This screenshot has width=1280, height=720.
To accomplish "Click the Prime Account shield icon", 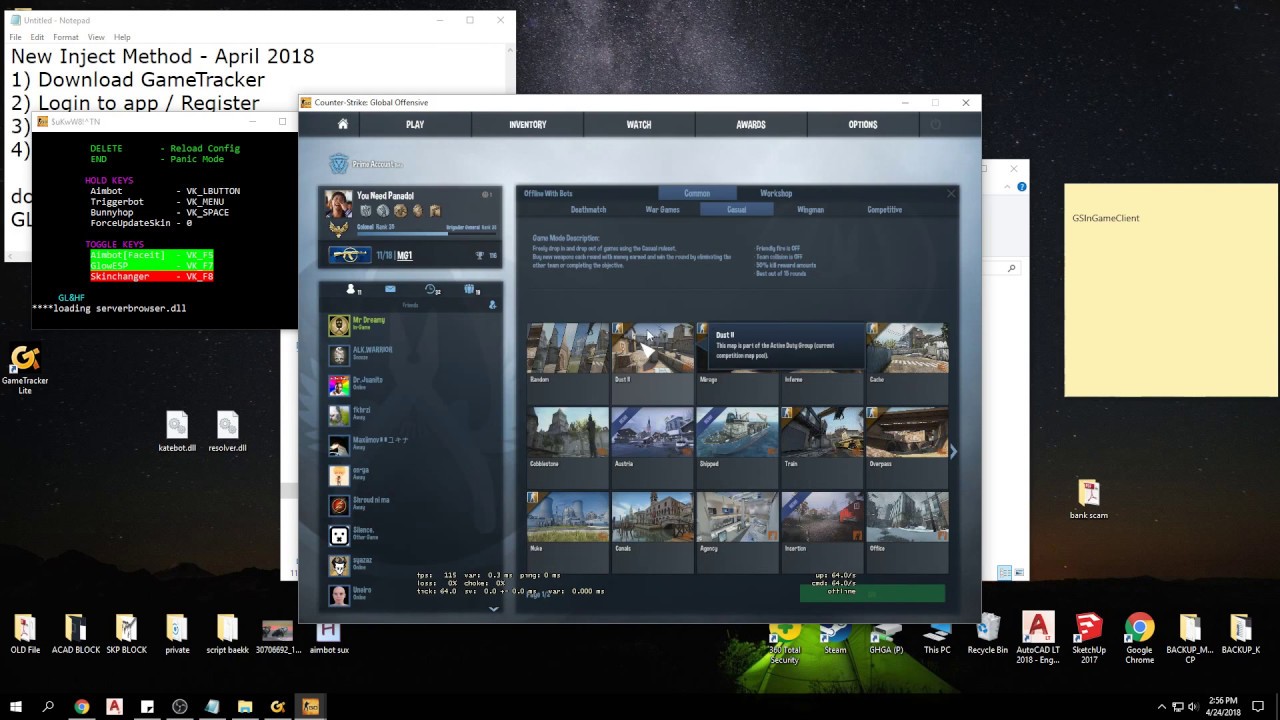I will click(339, 164).
